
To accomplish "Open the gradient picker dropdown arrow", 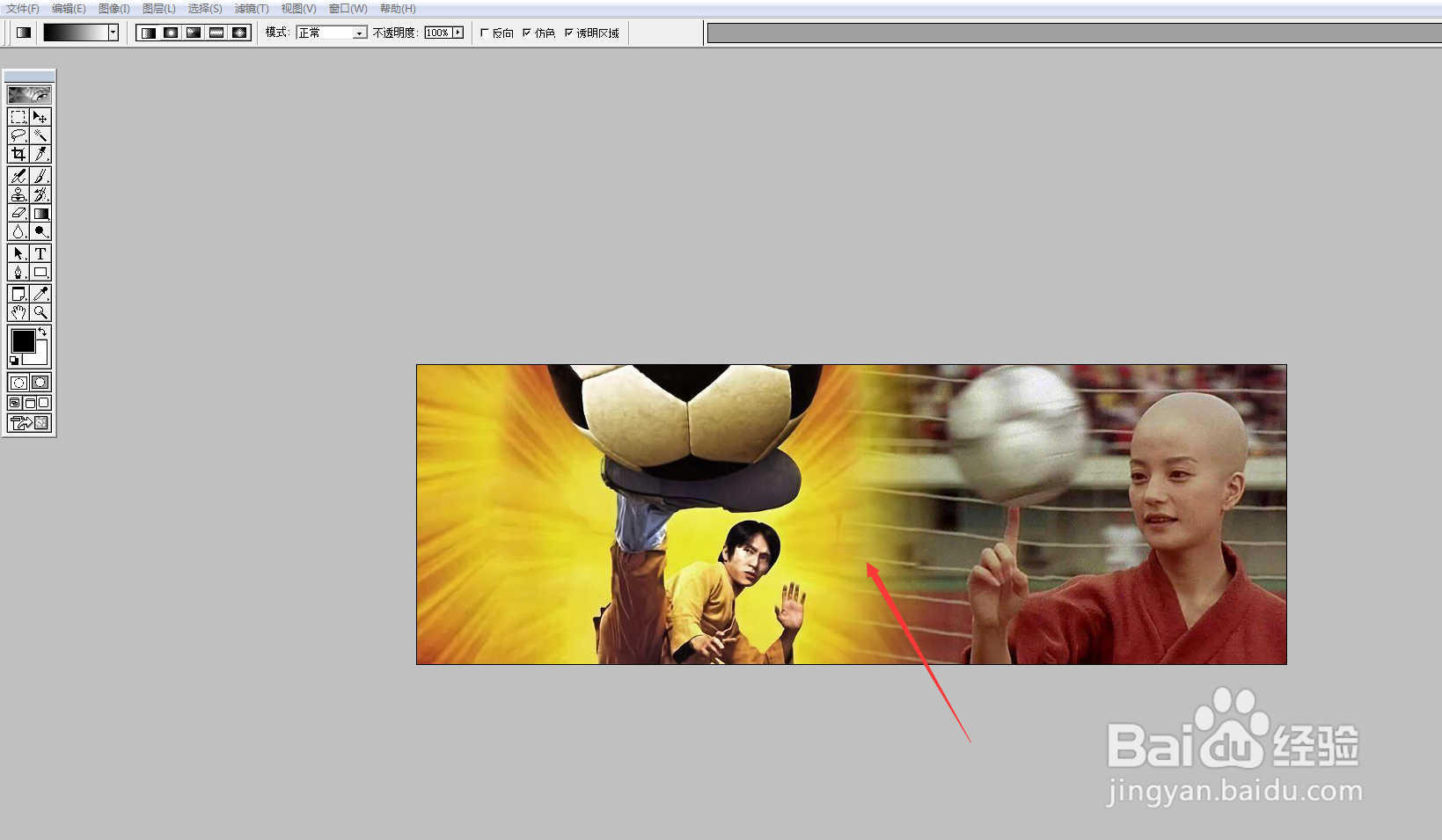I will point(113,33).
